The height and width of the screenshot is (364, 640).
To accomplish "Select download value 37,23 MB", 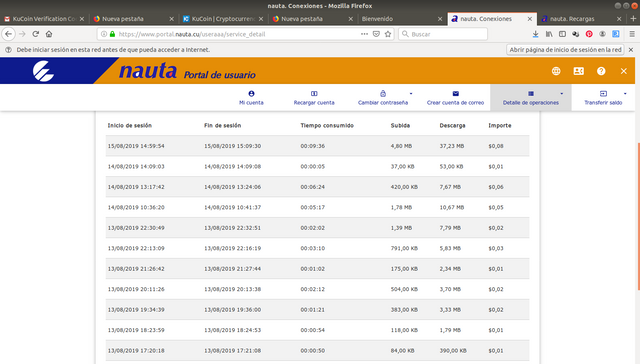I will point(452,146).
